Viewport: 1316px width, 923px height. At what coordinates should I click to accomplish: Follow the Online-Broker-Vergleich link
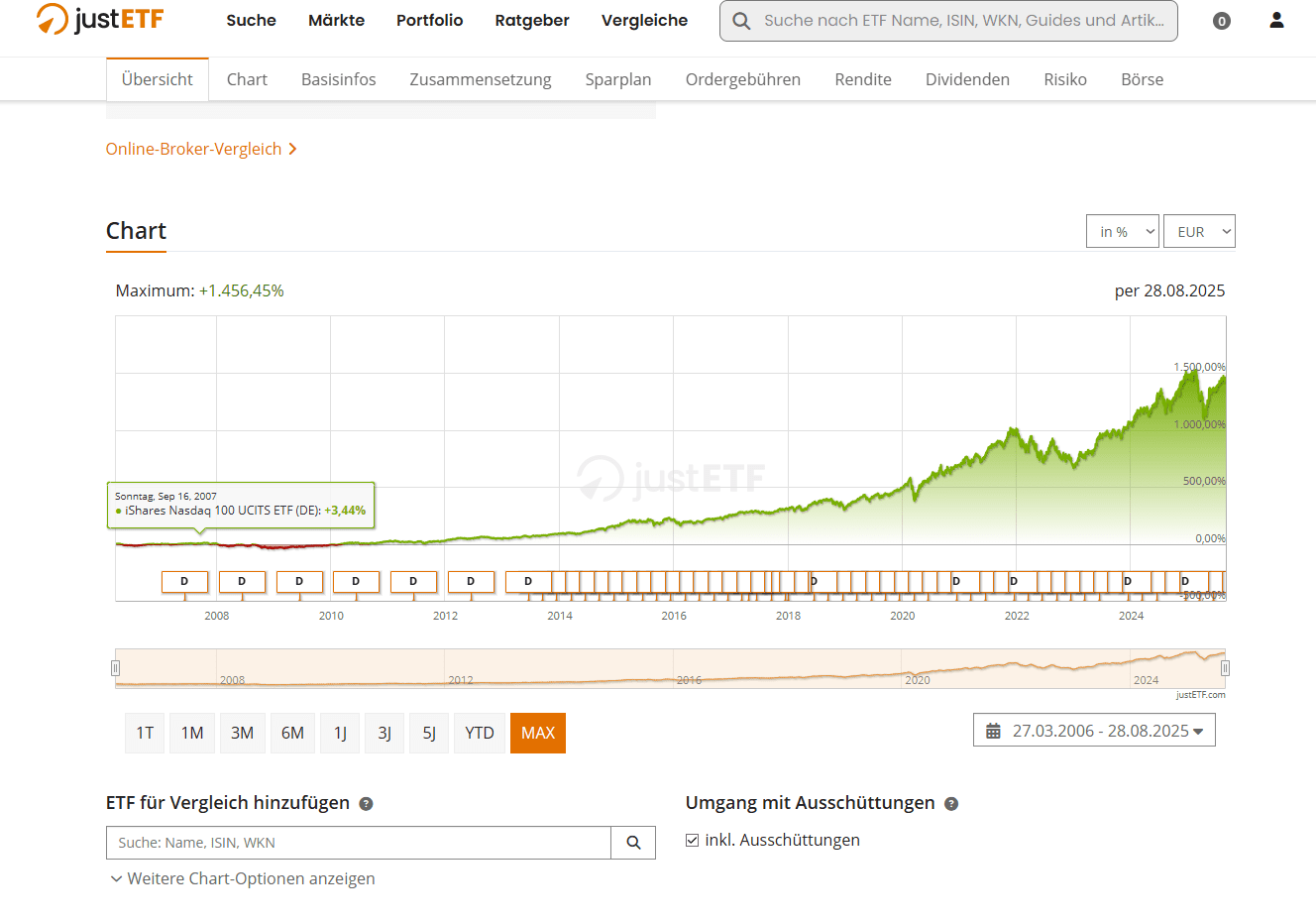click(x=201, y=149)
